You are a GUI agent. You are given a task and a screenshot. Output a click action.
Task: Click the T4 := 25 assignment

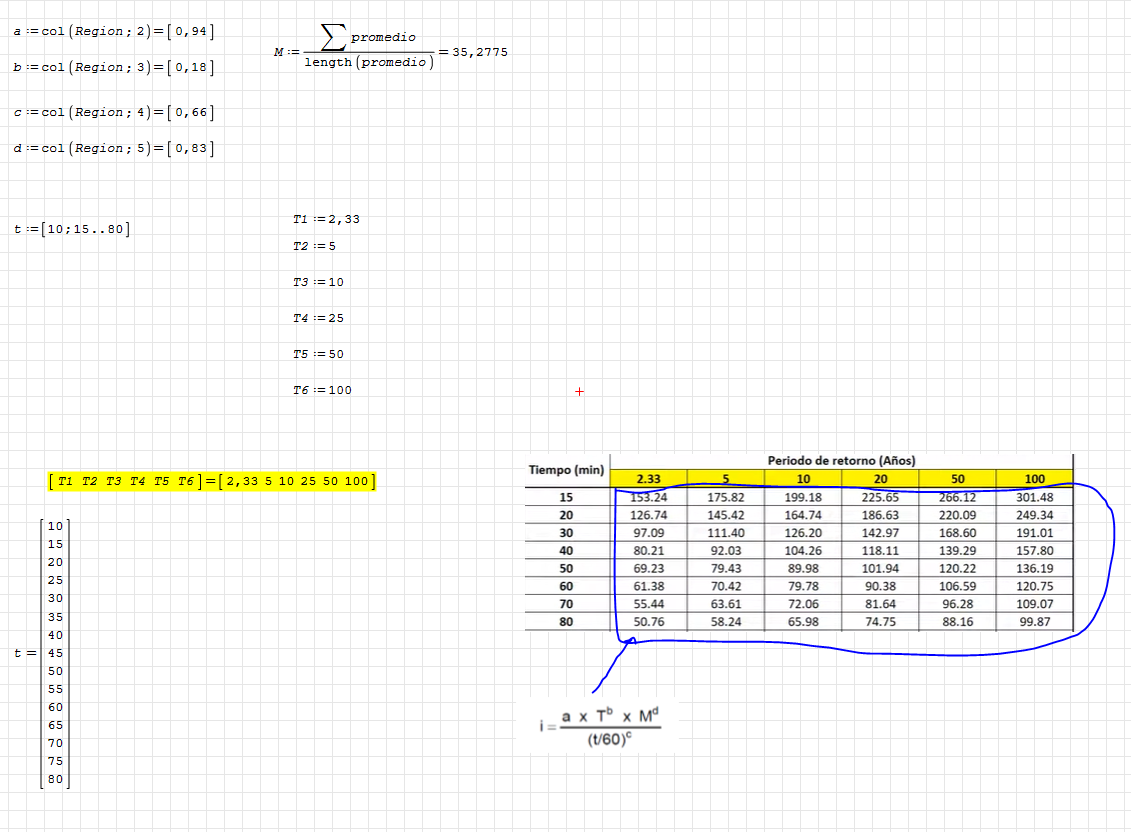click(318, 318)
